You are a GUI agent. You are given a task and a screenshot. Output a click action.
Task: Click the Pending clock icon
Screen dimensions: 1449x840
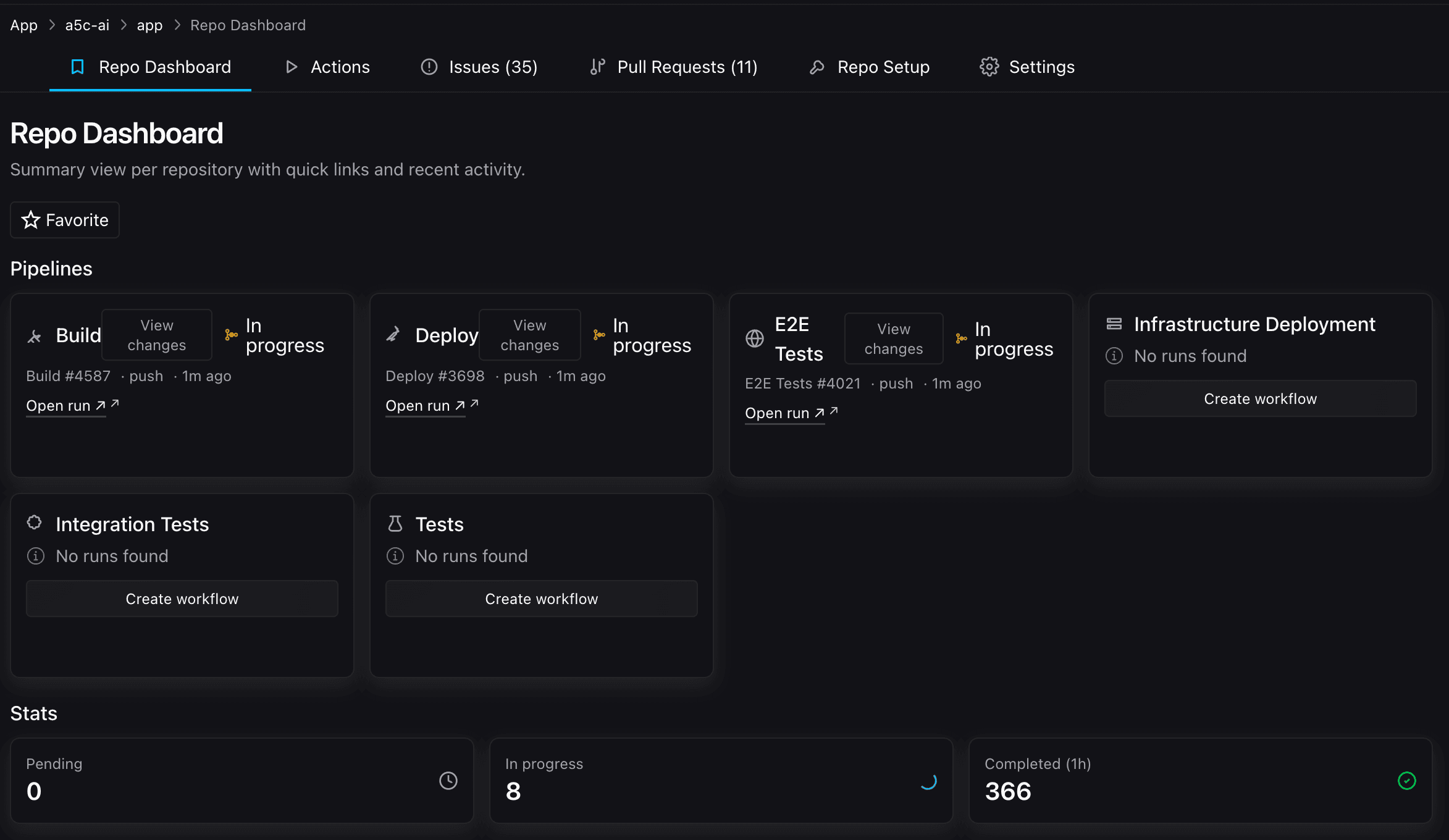pyautogui.click(x=448, y=781)
